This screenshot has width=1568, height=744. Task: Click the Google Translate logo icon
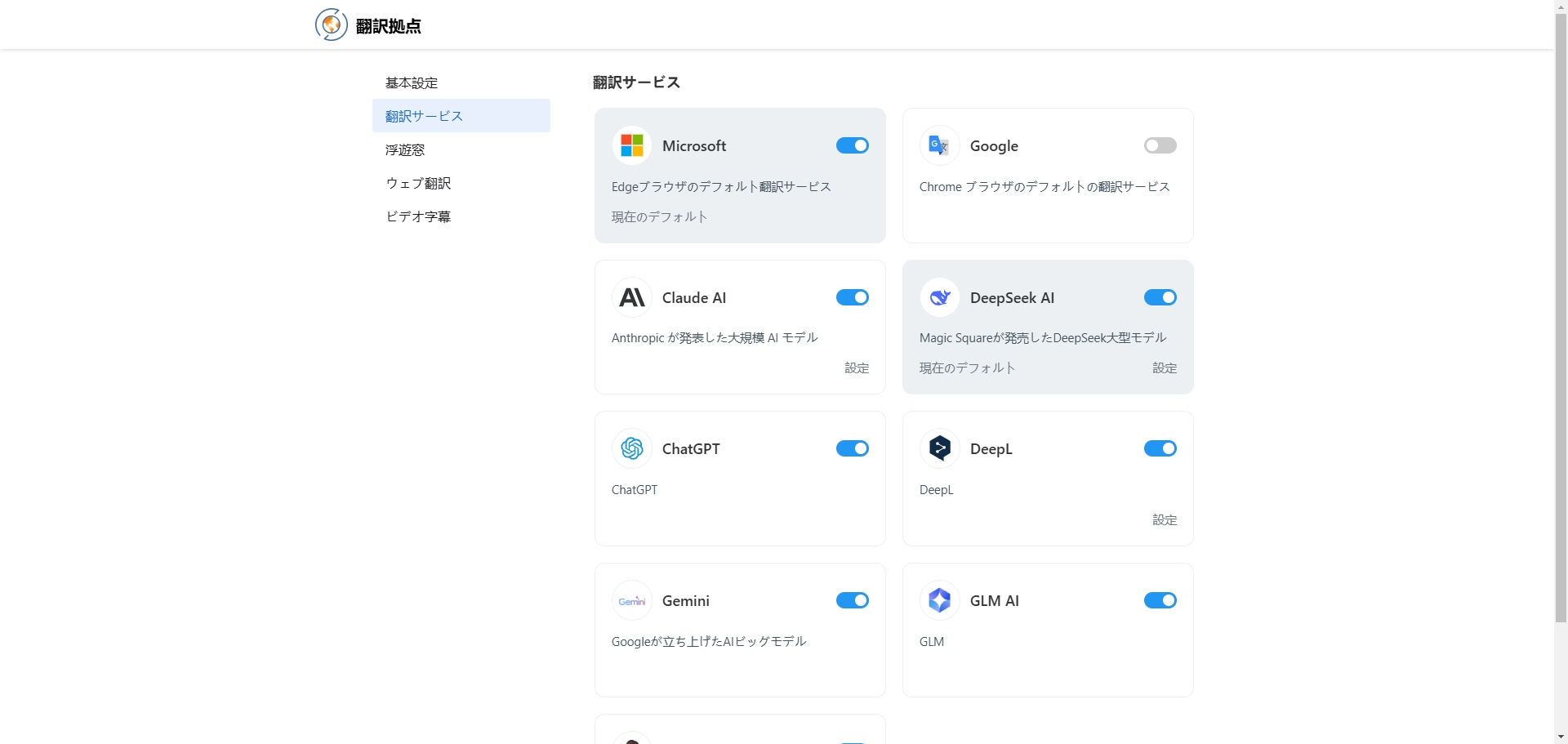pos(940,146)
